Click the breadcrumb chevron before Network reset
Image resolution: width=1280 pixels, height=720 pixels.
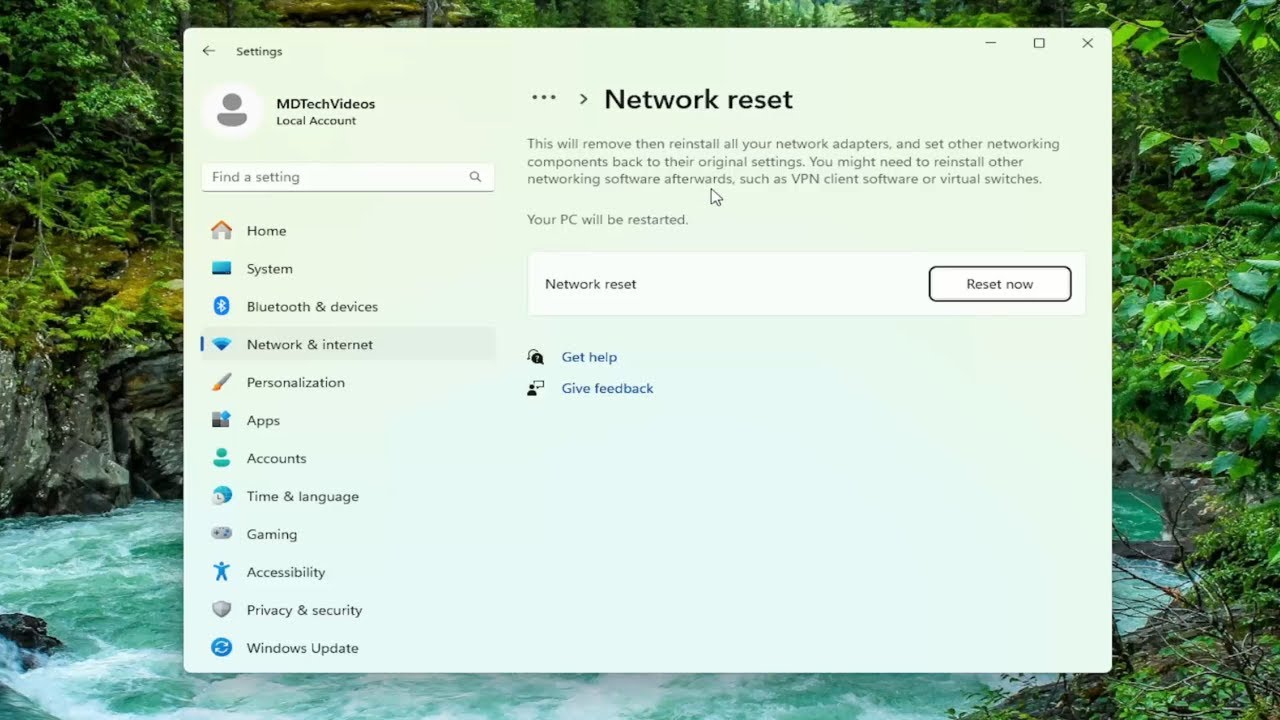pos(584,99)
